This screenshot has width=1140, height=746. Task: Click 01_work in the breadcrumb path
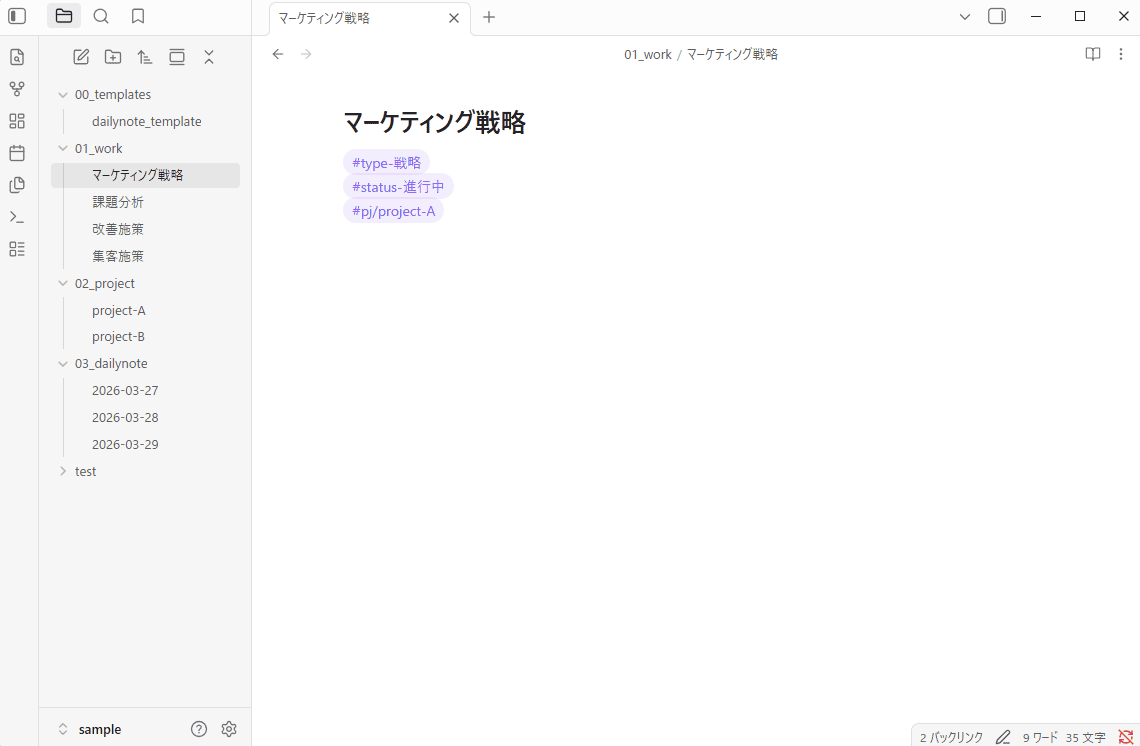pos(647,54)
